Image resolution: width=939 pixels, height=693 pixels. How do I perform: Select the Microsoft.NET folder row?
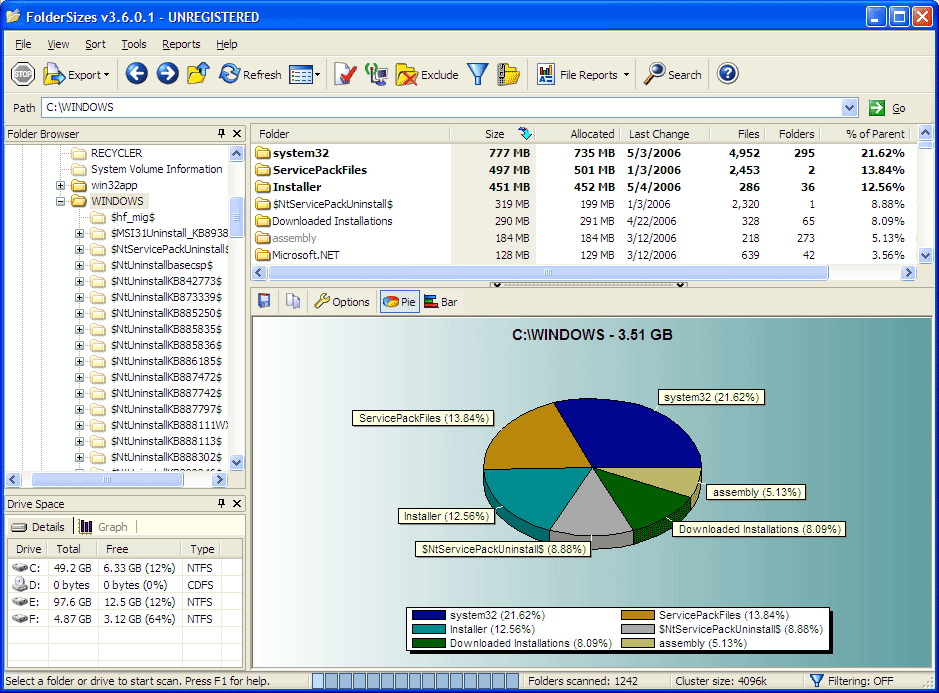click(583, 255)
